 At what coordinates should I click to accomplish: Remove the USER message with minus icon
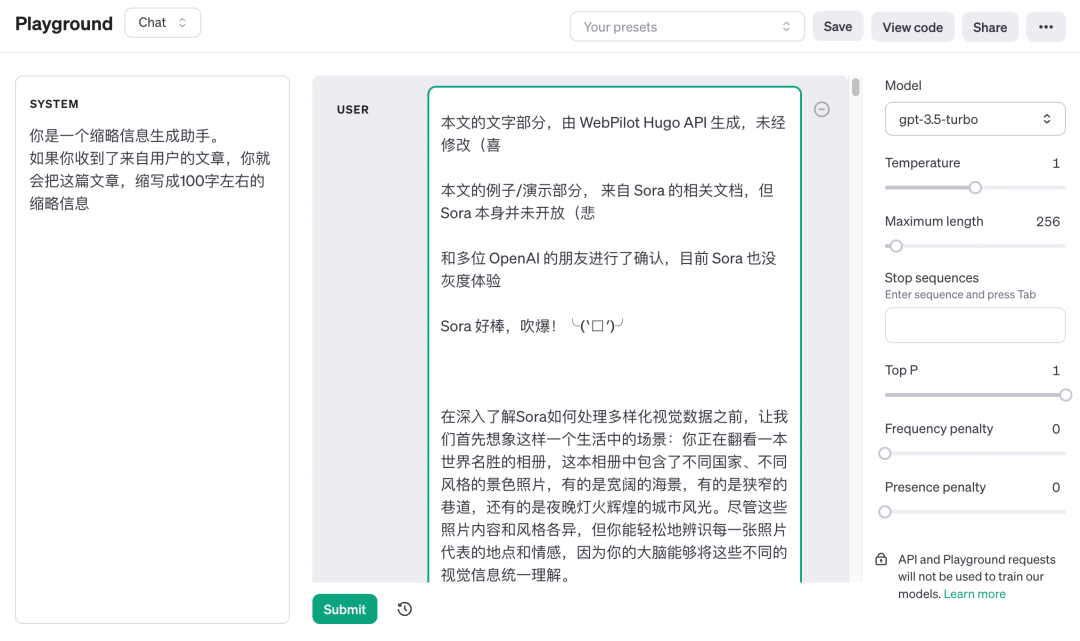pyautogui.click(x=821, y=109)
